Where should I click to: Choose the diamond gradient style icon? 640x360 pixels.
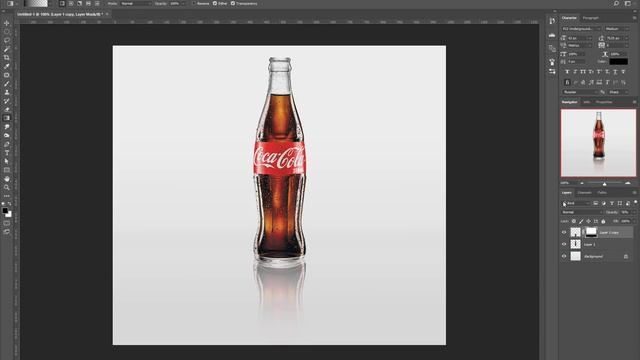point(97,3)
